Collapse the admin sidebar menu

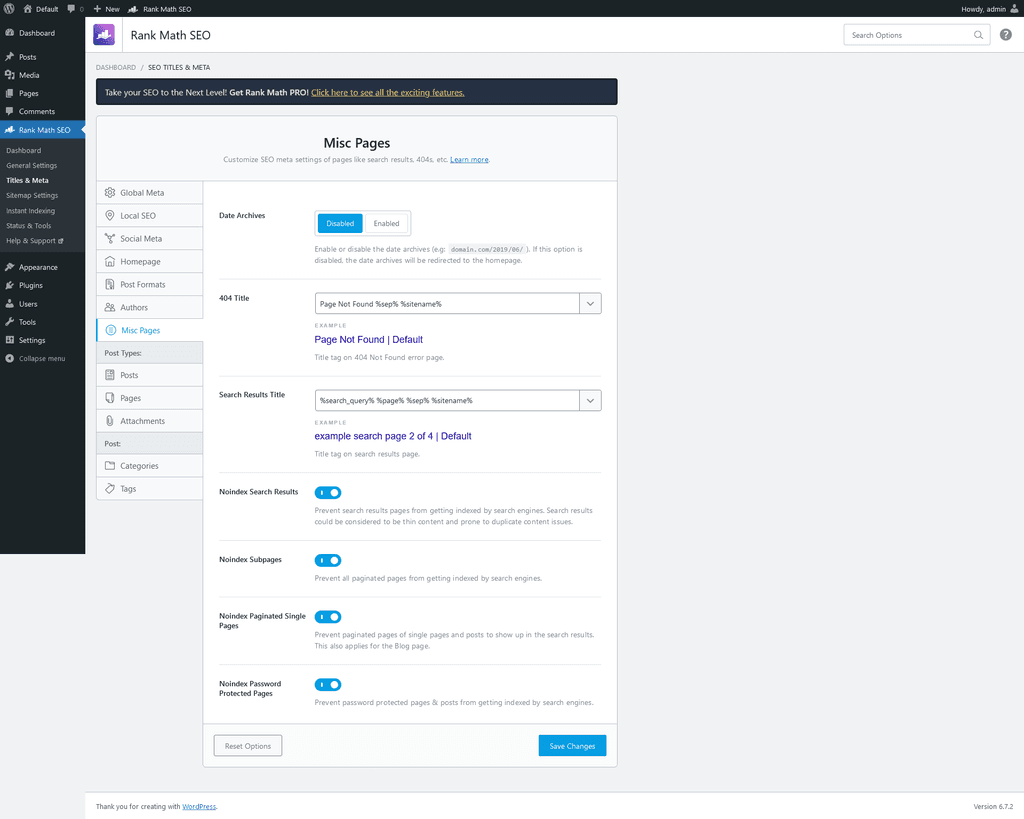pyautogui.click(x=42, y=359)
